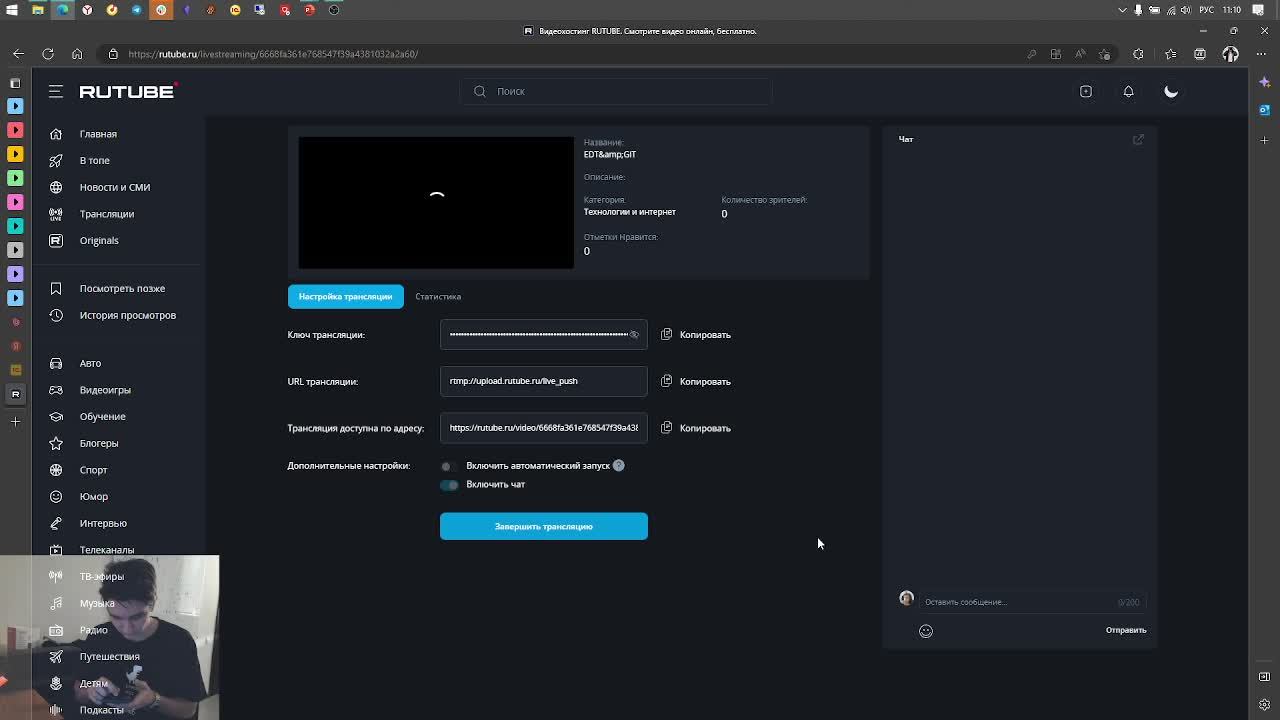Open История просмотров link
Screen dimensions: 1280x720
point(128,315)
